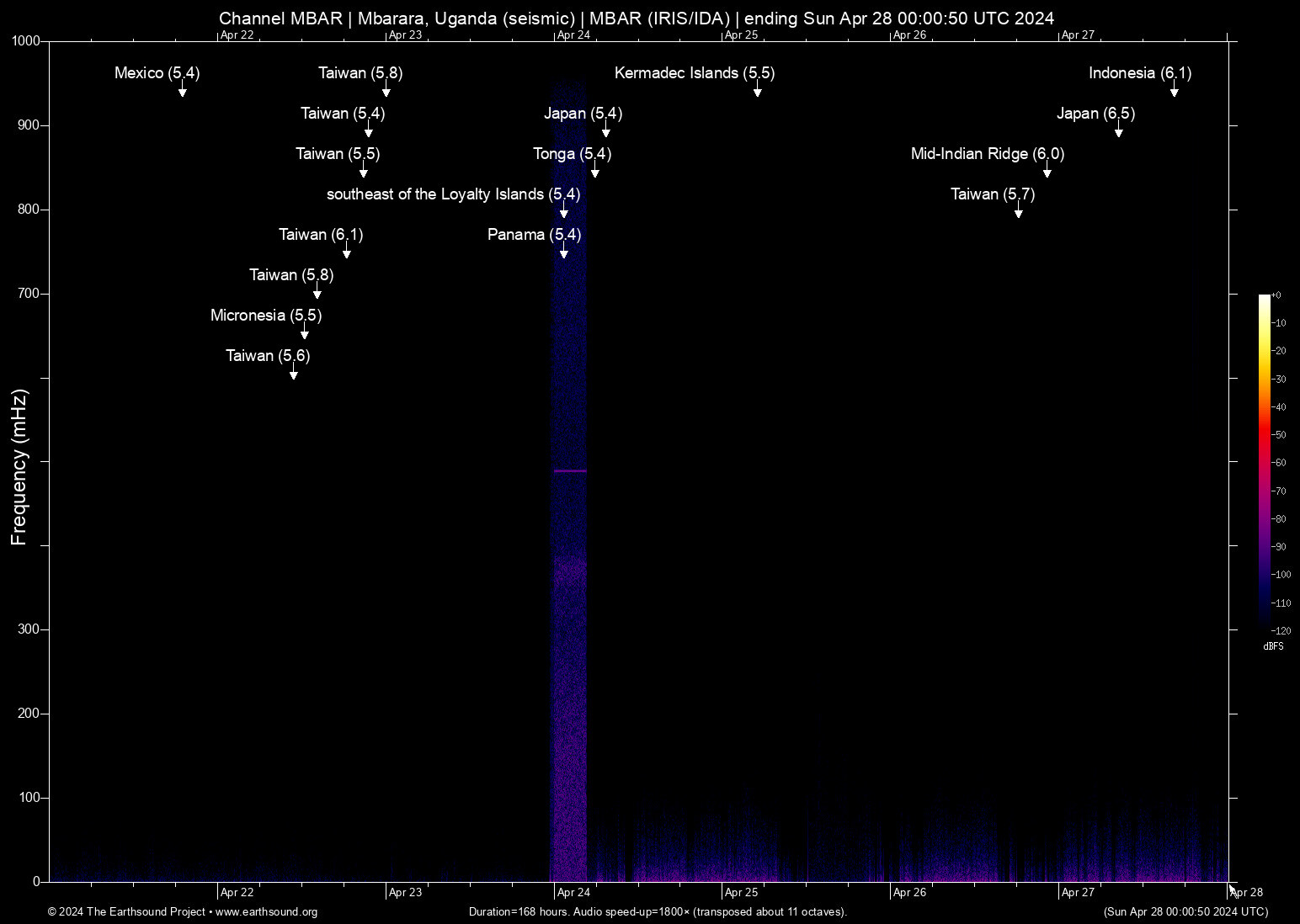Click the Apr 24 tick on bottom axis
1300x924 pixels.
pos(573,892)
